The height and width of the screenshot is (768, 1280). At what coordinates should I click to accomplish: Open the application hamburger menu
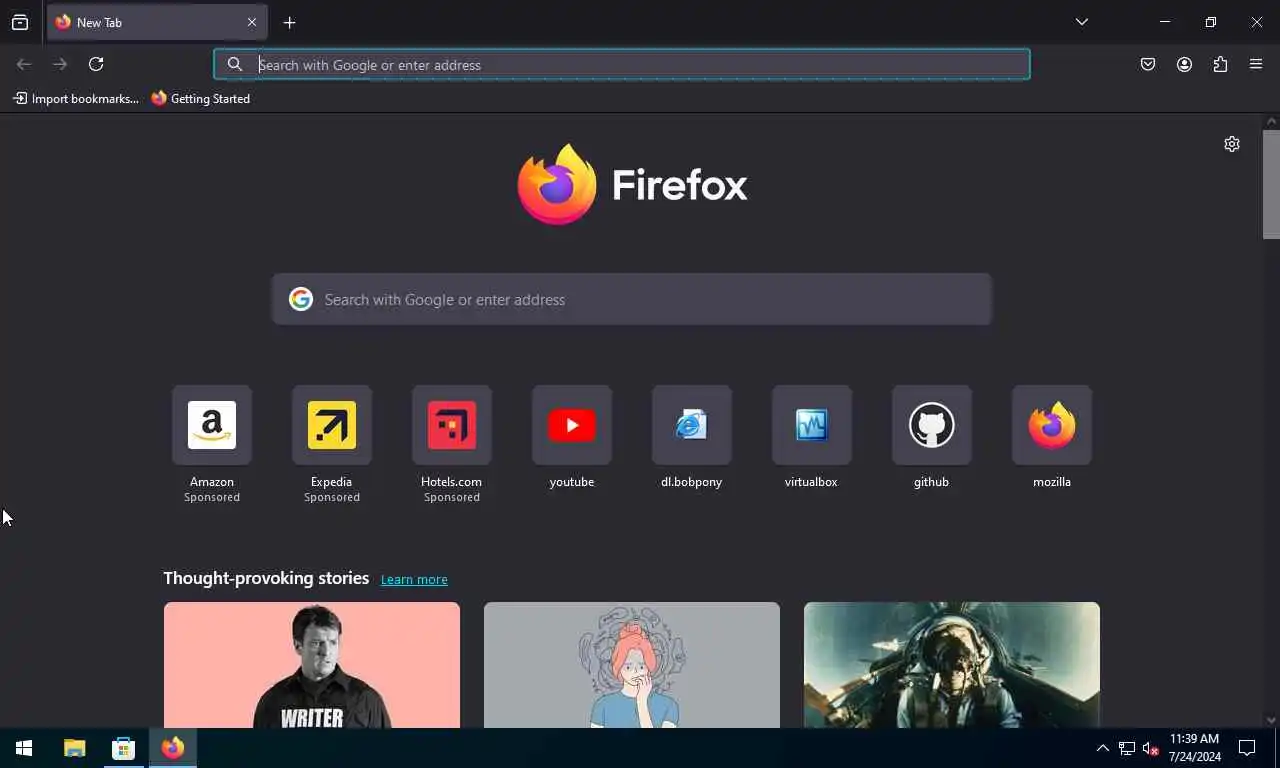coord(1256,64)
